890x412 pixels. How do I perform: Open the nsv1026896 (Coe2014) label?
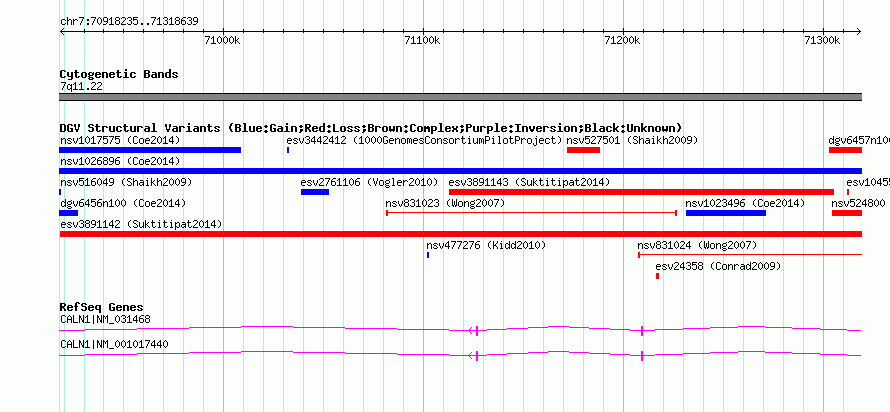coord(120,161)
